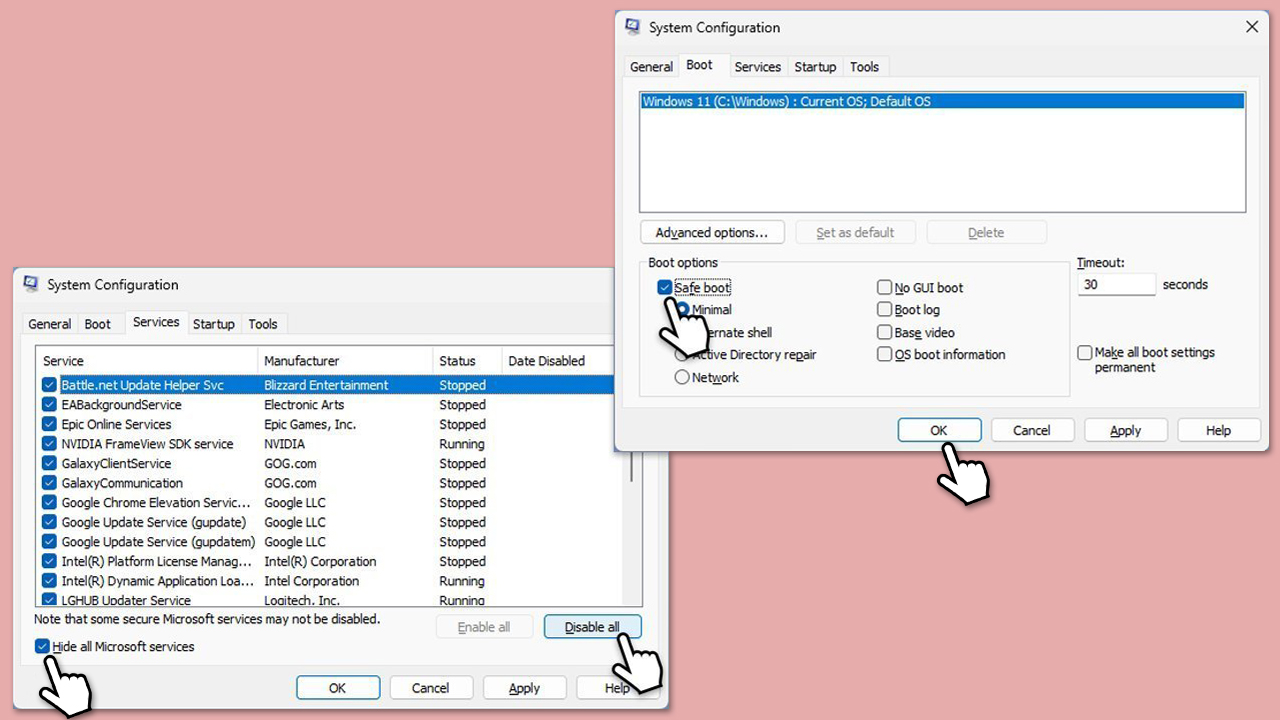The height and width of the screenshot is (720, 1280).
Task: Uncheck the Safe boot checkbox
Action: 665,288
